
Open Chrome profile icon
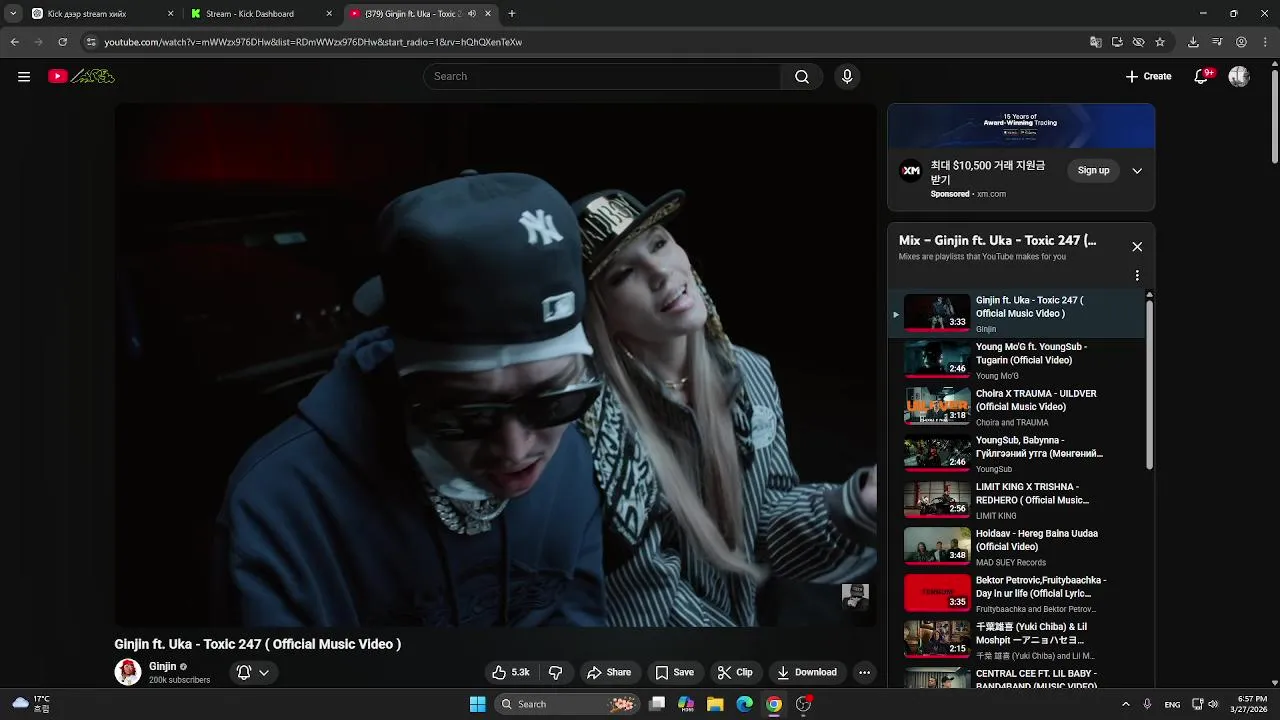coord(1241,42)
